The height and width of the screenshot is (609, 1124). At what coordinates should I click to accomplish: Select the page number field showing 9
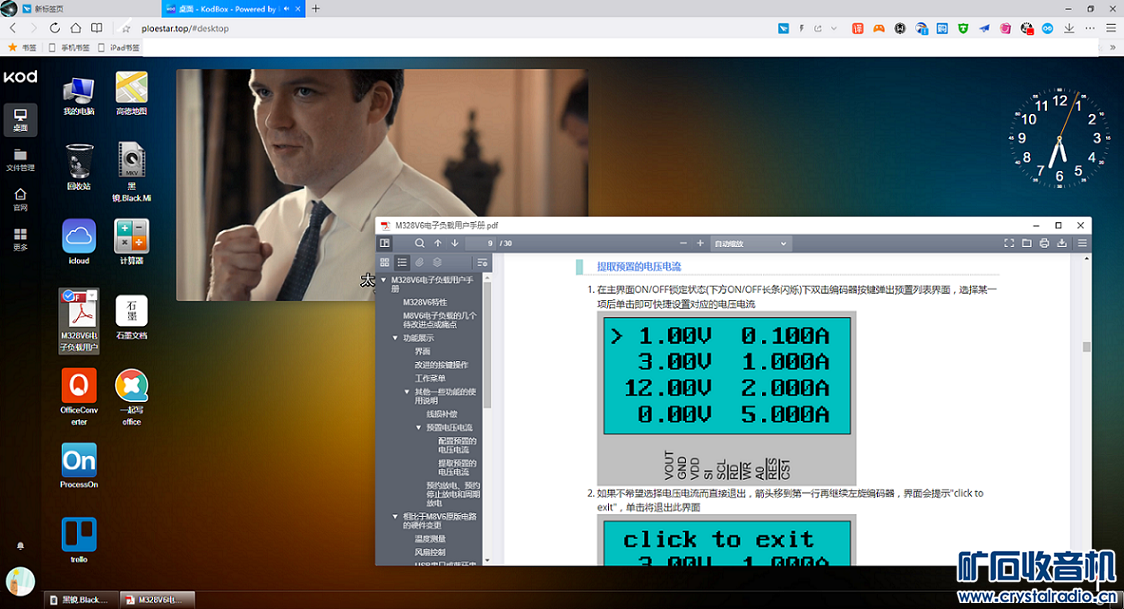pyautogui.click(x=481, y=244)
